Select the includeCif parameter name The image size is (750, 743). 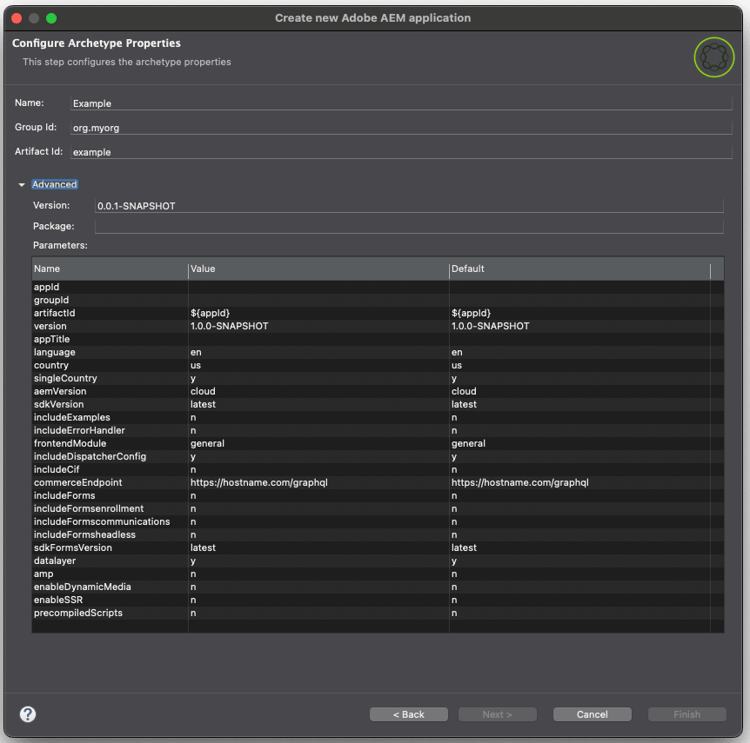pyautogui.click(x=56, y=469)
